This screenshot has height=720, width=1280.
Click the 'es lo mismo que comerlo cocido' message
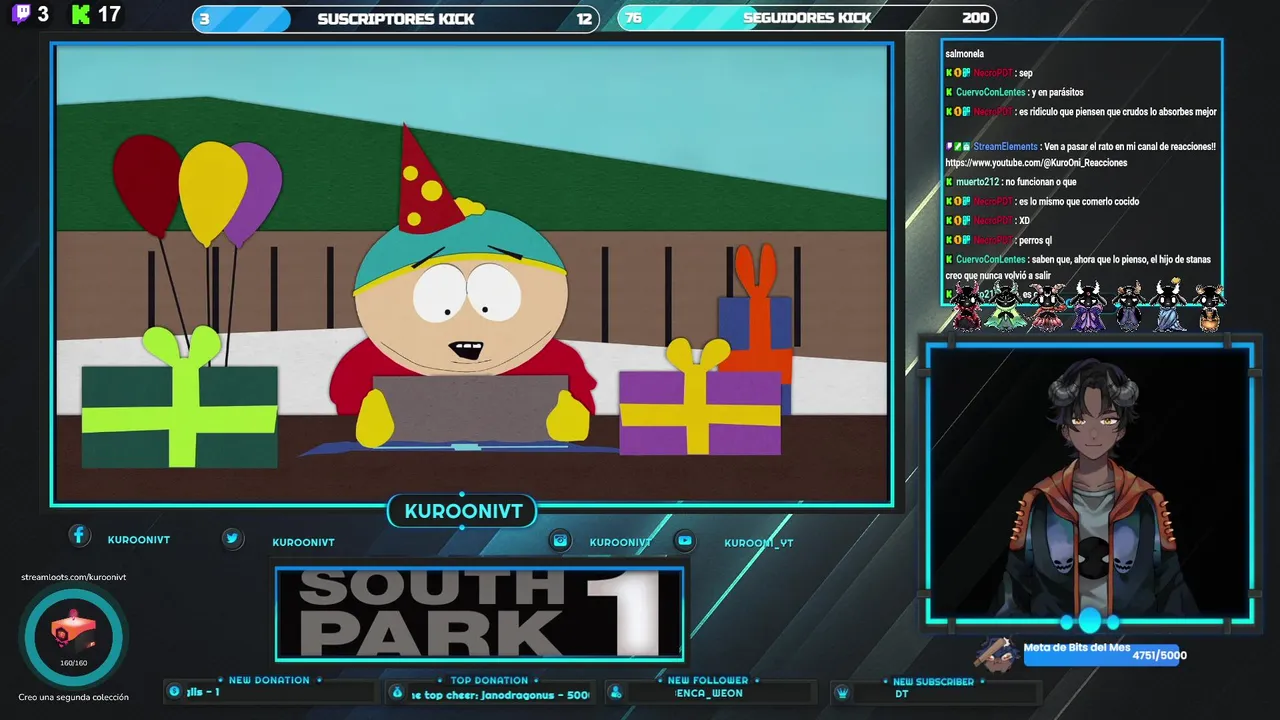[1079, 201]
